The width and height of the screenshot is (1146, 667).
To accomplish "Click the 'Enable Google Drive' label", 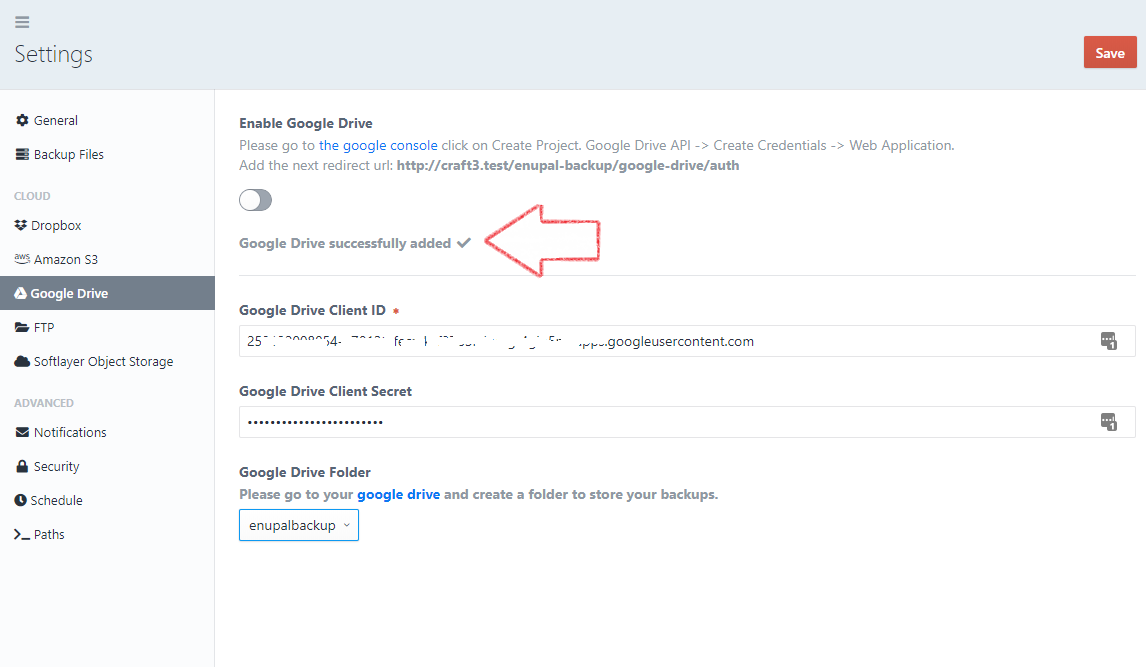I will pyautogui.click(x=306, y=123).
